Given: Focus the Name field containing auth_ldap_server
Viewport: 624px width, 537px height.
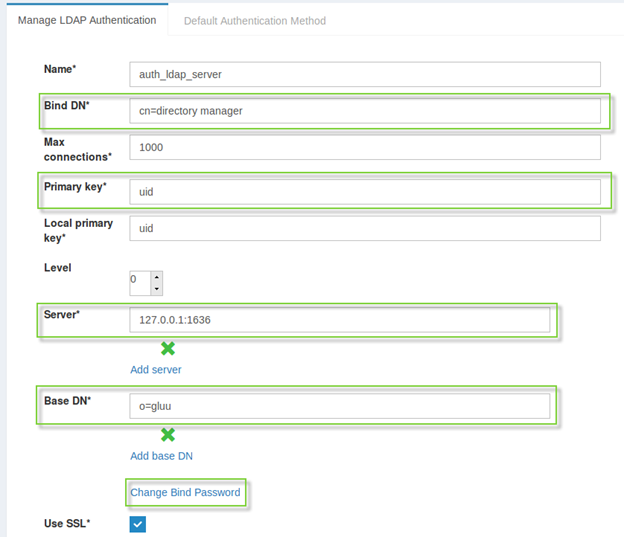Looking at the screenshot, I should click(x=364, y=74).
